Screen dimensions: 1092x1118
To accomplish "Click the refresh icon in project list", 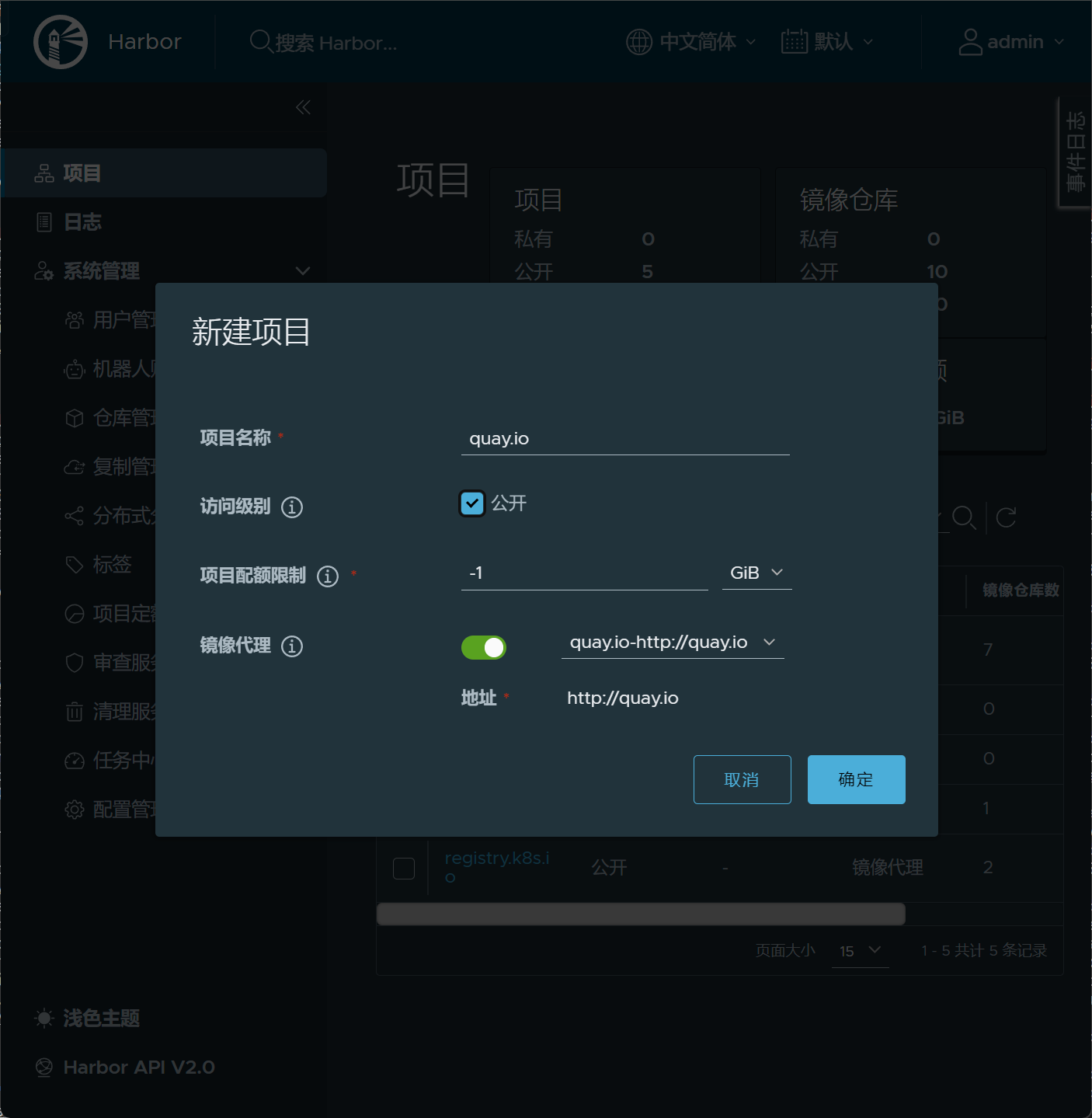I will pyautogui.click(x=1006, y=517).
